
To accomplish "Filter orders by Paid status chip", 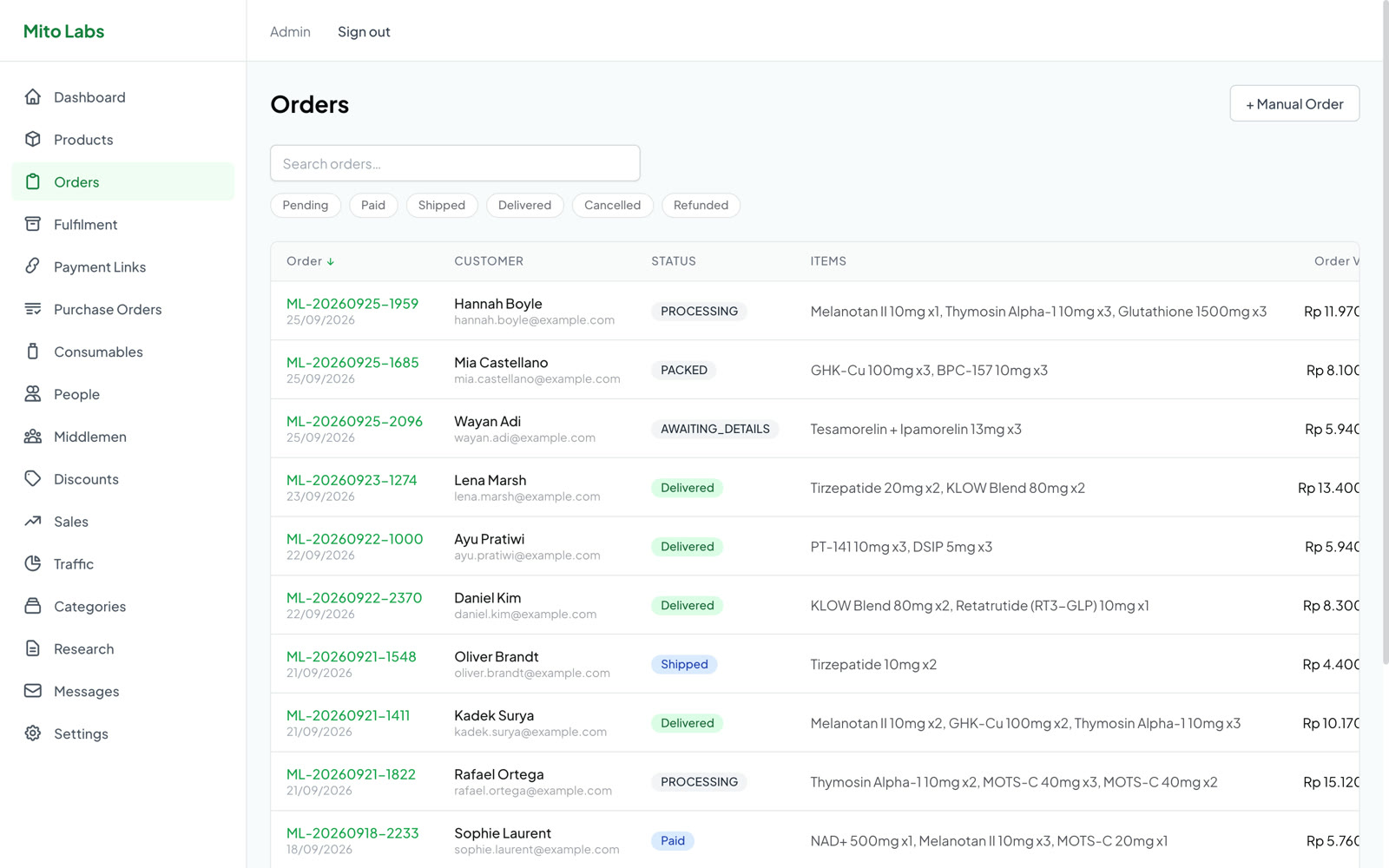I will click(x=373, y=206).
